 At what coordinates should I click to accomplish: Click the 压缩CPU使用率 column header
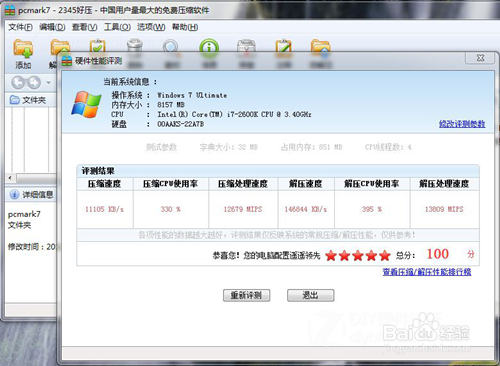(x=171, y=184)
